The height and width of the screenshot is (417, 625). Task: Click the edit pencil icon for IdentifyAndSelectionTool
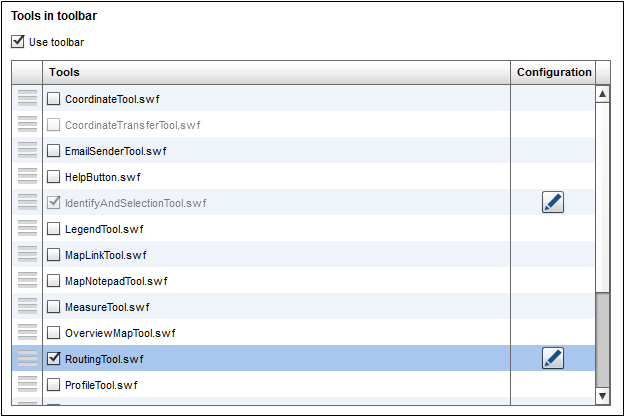(552, 202)
